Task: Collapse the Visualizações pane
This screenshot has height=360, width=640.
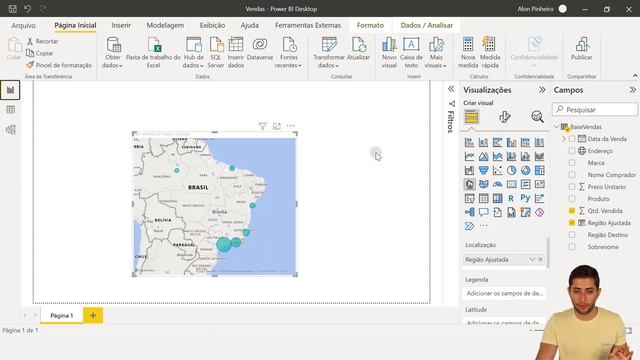Action: click(542, 90)
